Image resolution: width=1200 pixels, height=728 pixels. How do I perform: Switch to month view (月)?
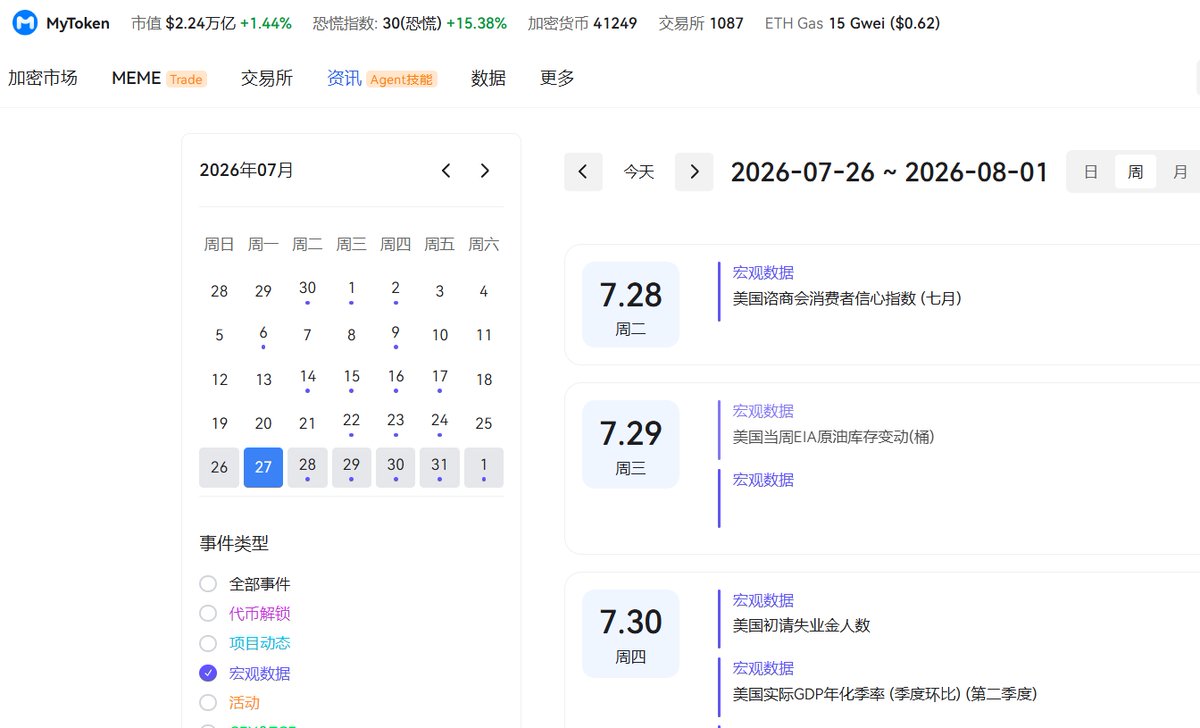pyautogui.click(x=1180, y=172)
